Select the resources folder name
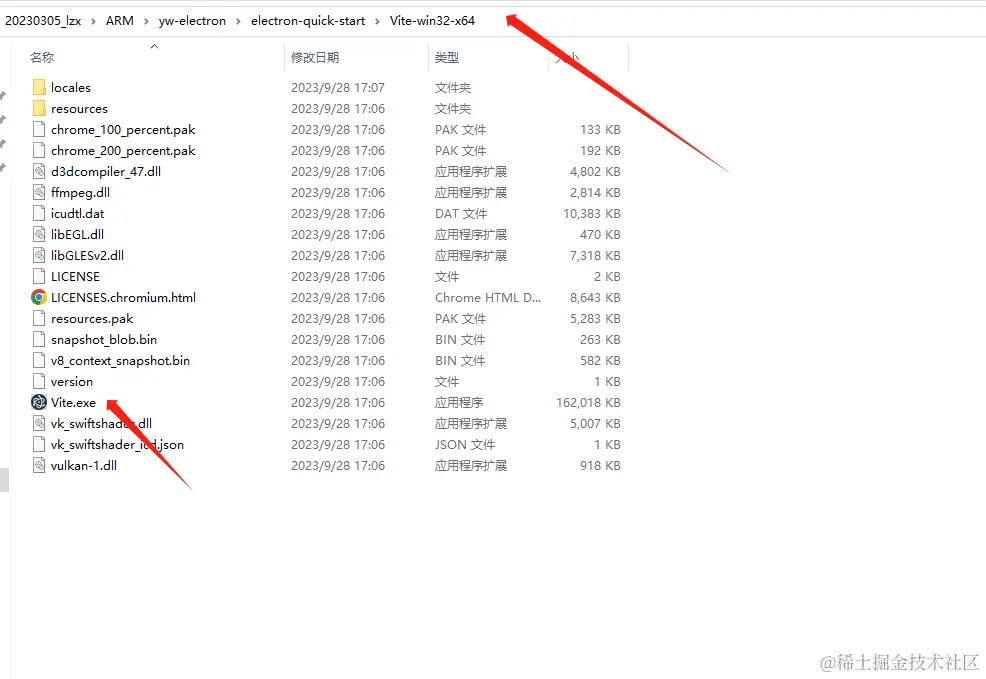Screen dimensions: 986x679 (x=79, y=109)
